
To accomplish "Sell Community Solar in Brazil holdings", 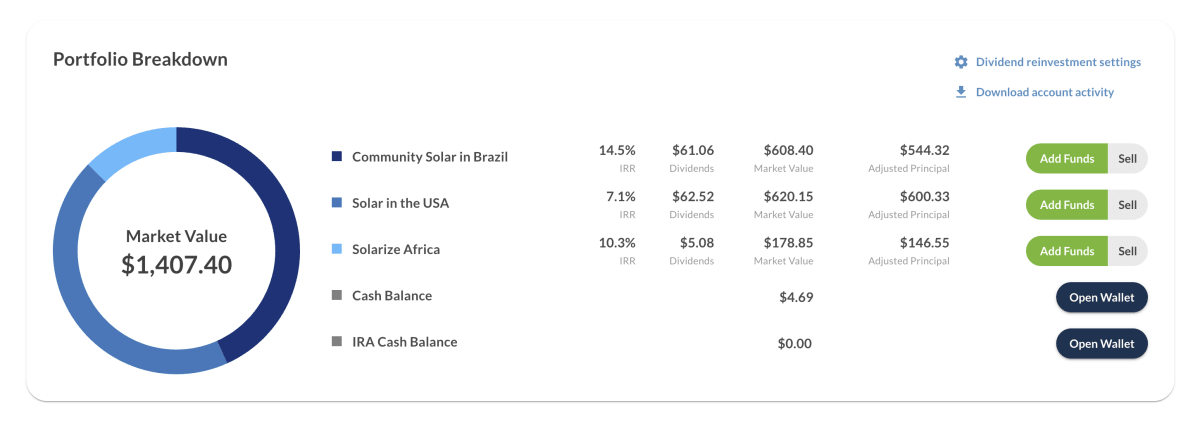I will 1127,158.
